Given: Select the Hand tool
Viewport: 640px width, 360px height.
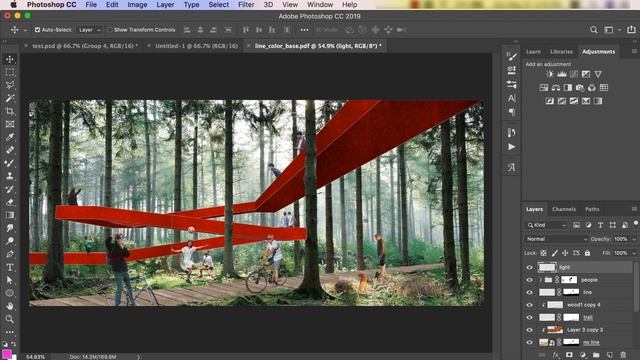Looking at the screenshot, I should point(10,306).
